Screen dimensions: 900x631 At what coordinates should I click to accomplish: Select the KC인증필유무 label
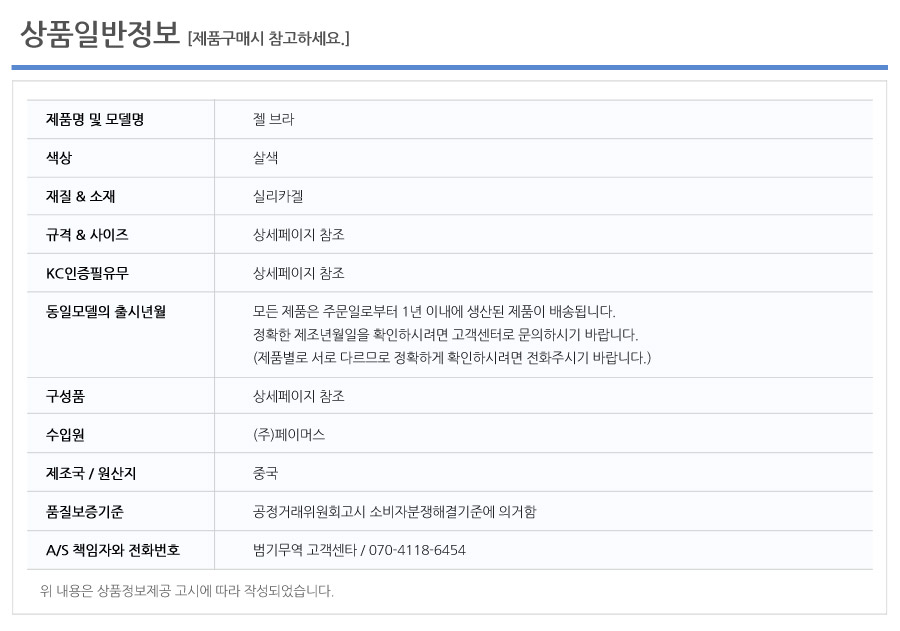tap(87, 273)
